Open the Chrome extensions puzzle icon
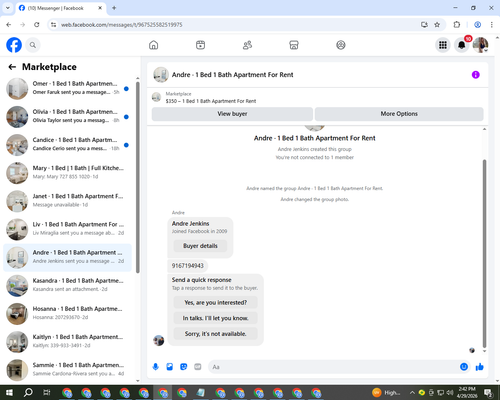The height and width of the screenshot is (400, 500). (x=457, y=25)
